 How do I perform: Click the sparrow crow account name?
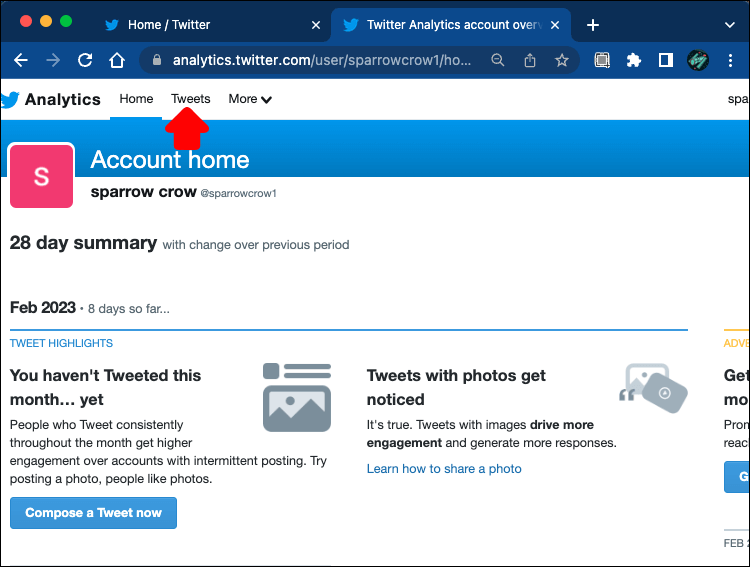[x=143, y=192]
